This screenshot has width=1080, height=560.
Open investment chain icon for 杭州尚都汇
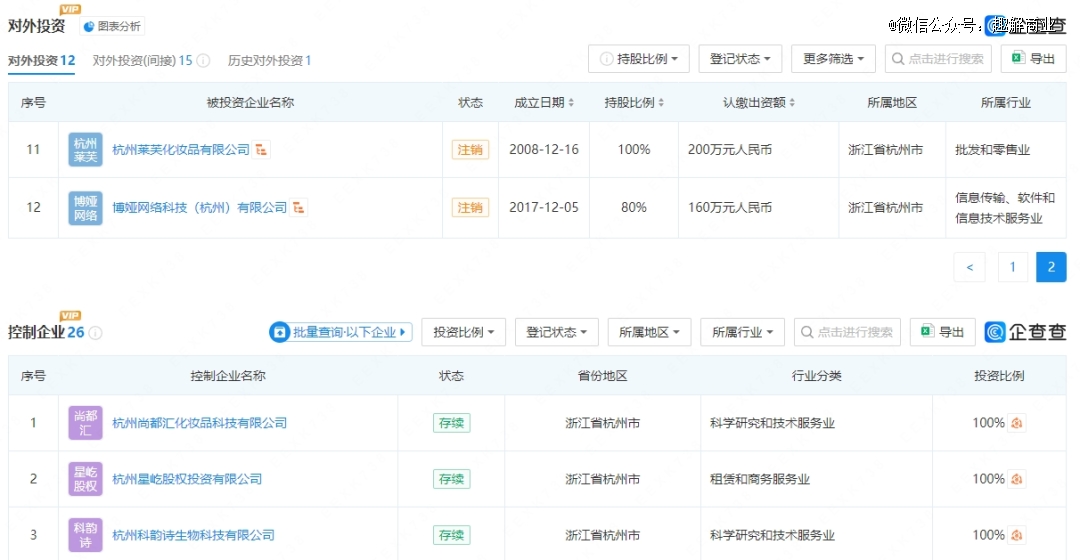1017,423
